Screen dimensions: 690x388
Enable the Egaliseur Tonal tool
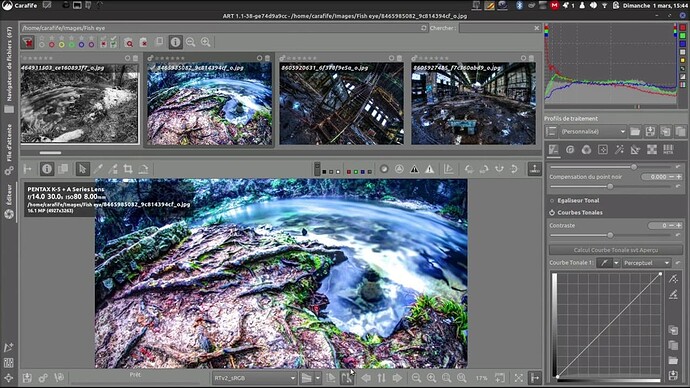tap(552, 201)
